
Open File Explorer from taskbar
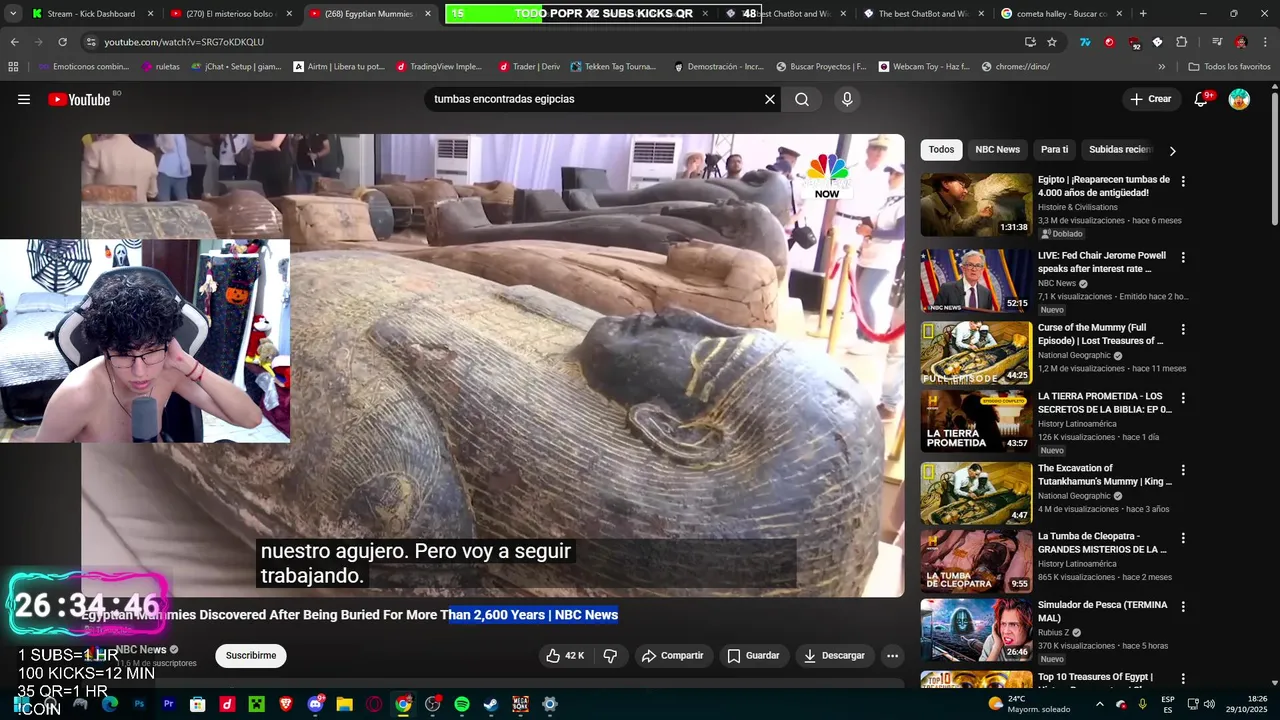pyautogui.click(x=345, y=704)
